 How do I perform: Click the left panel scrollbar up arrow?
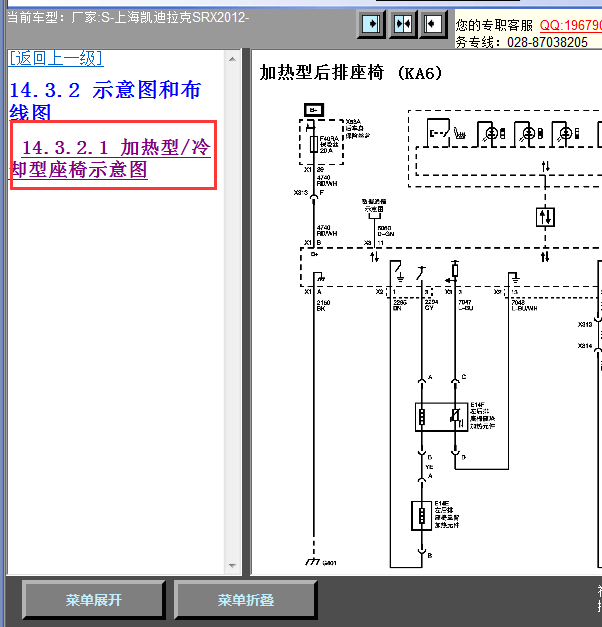(x=232, y=59)
